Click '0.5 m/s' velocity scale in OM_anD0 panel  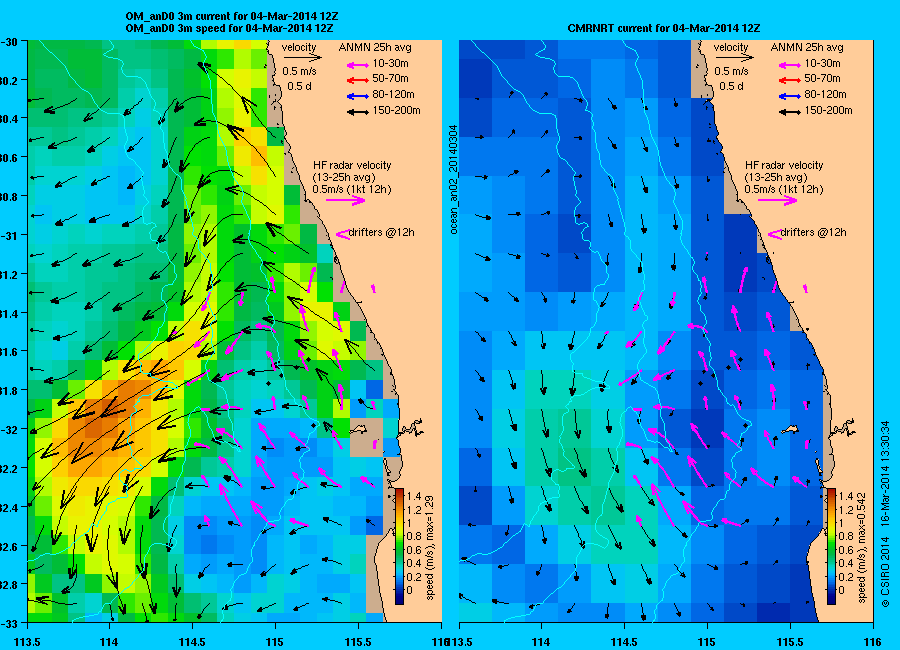pyautogui.click(x=300, y=71)
